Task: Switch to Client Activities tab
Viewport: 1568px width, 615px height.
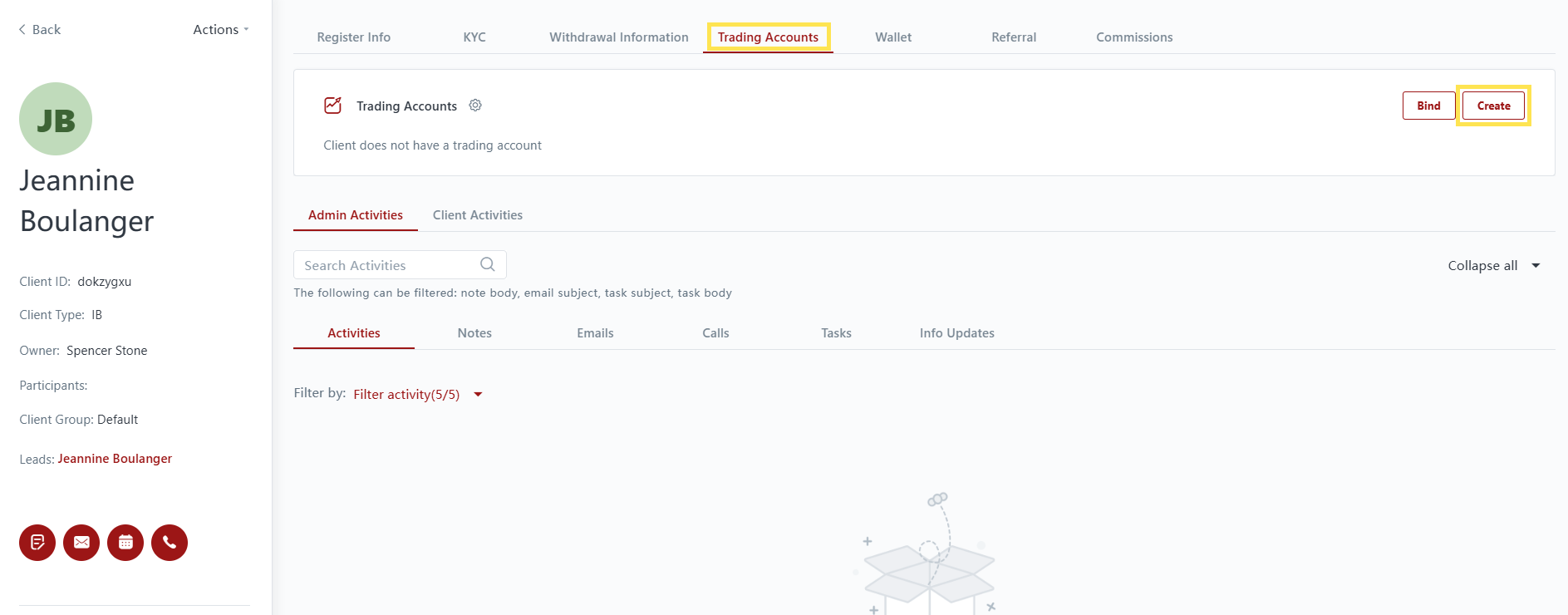Action: pyautogui.click(x=478, y=215)
